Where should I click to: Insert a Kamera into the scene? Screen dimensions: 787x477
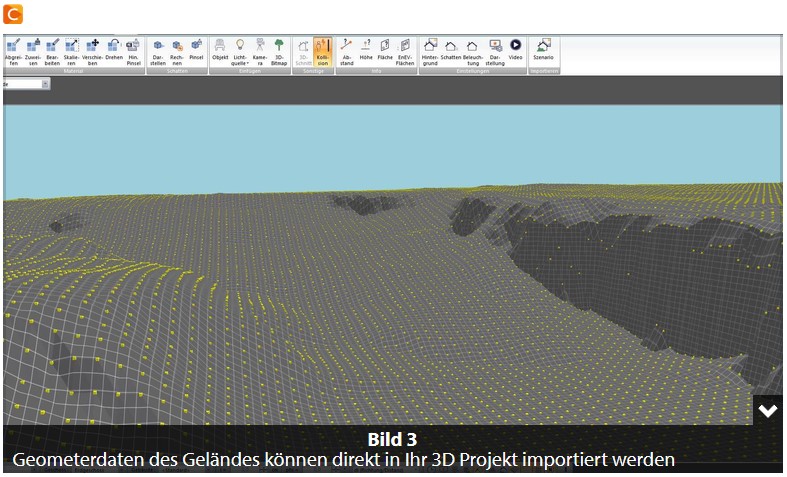pos(260,52)
